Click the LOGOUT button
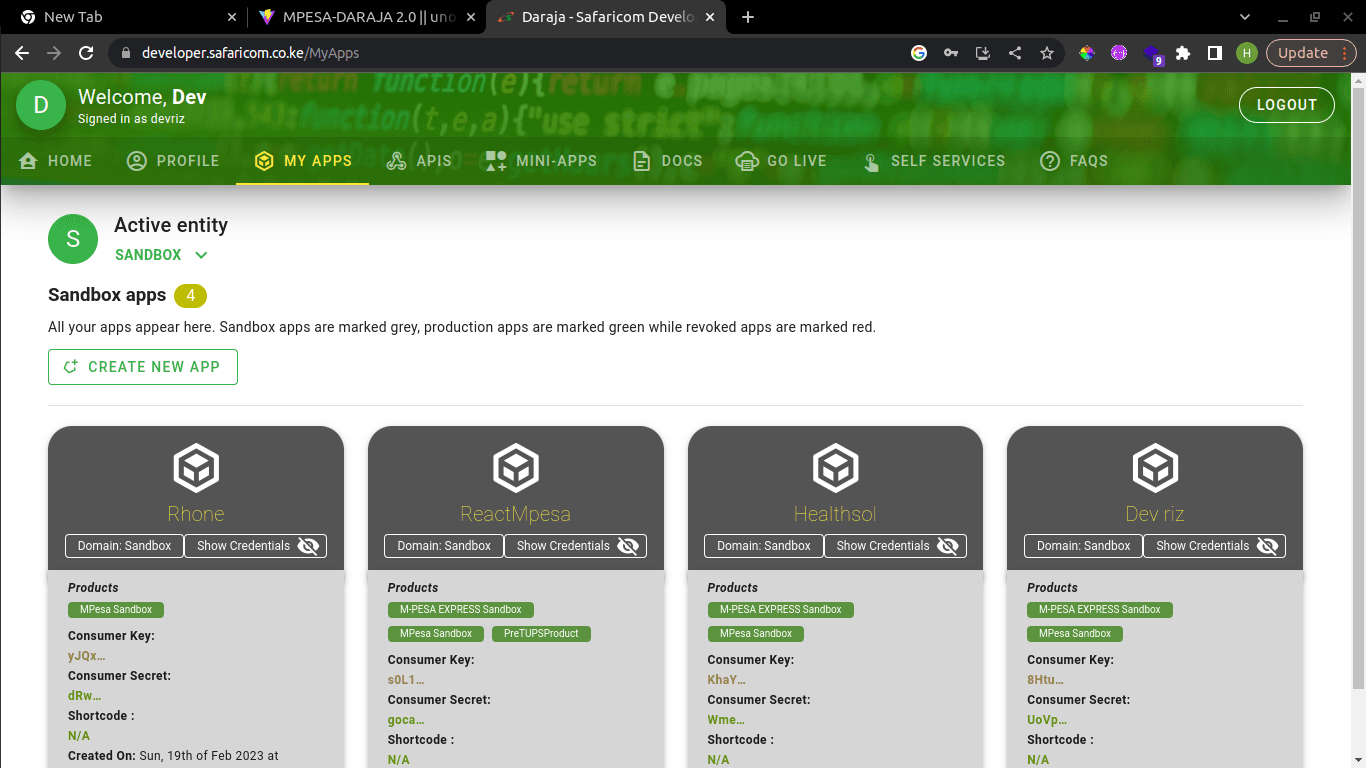1366x768 pixels. [x=1286, y=105]
